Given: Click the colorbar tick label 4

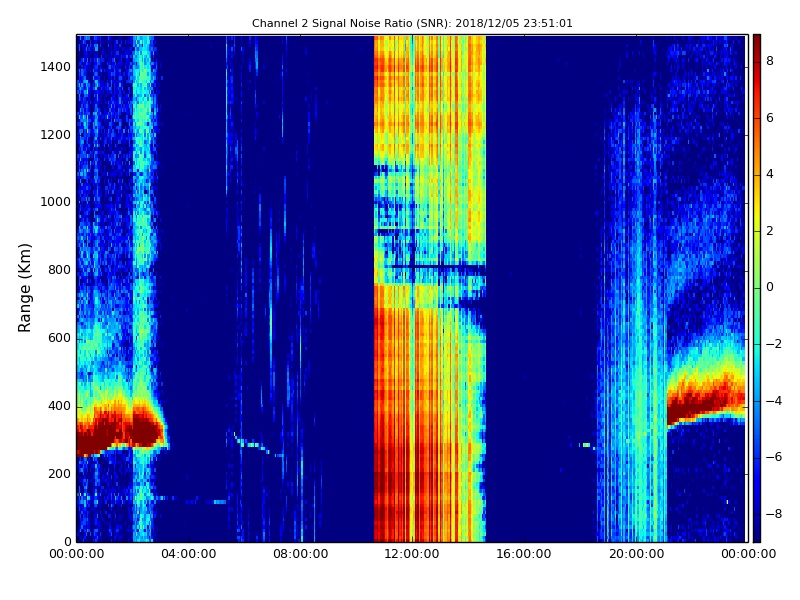Looking at the screenshot, I should [x=770, y=174].
